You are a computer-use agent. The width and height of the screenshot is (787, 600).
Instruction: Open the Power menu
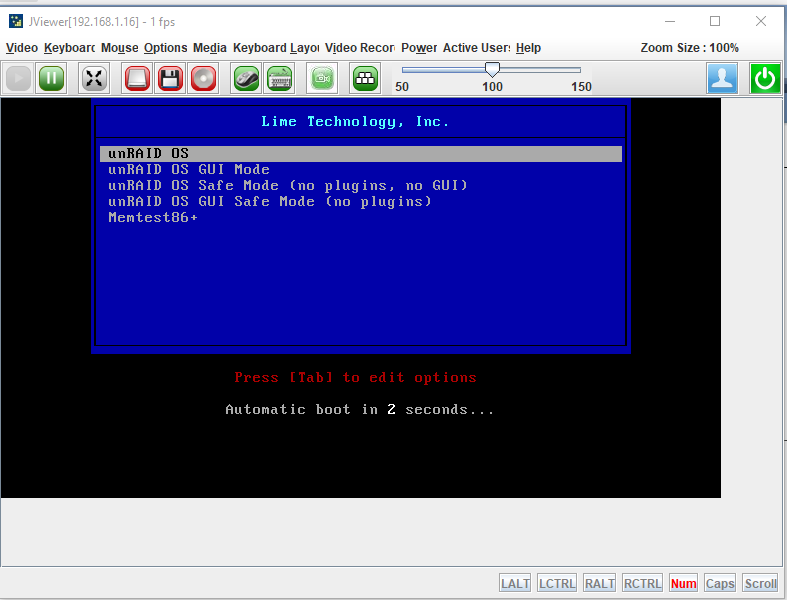419,48
